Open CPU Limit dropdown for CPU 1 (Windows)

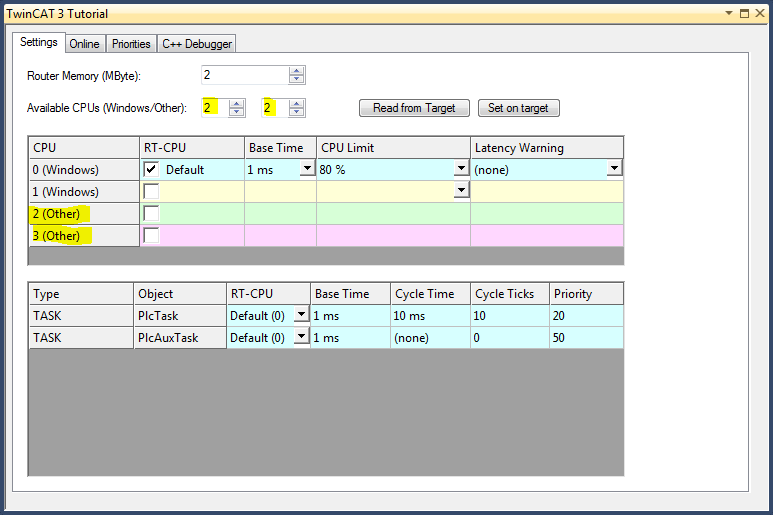[461, 190]
